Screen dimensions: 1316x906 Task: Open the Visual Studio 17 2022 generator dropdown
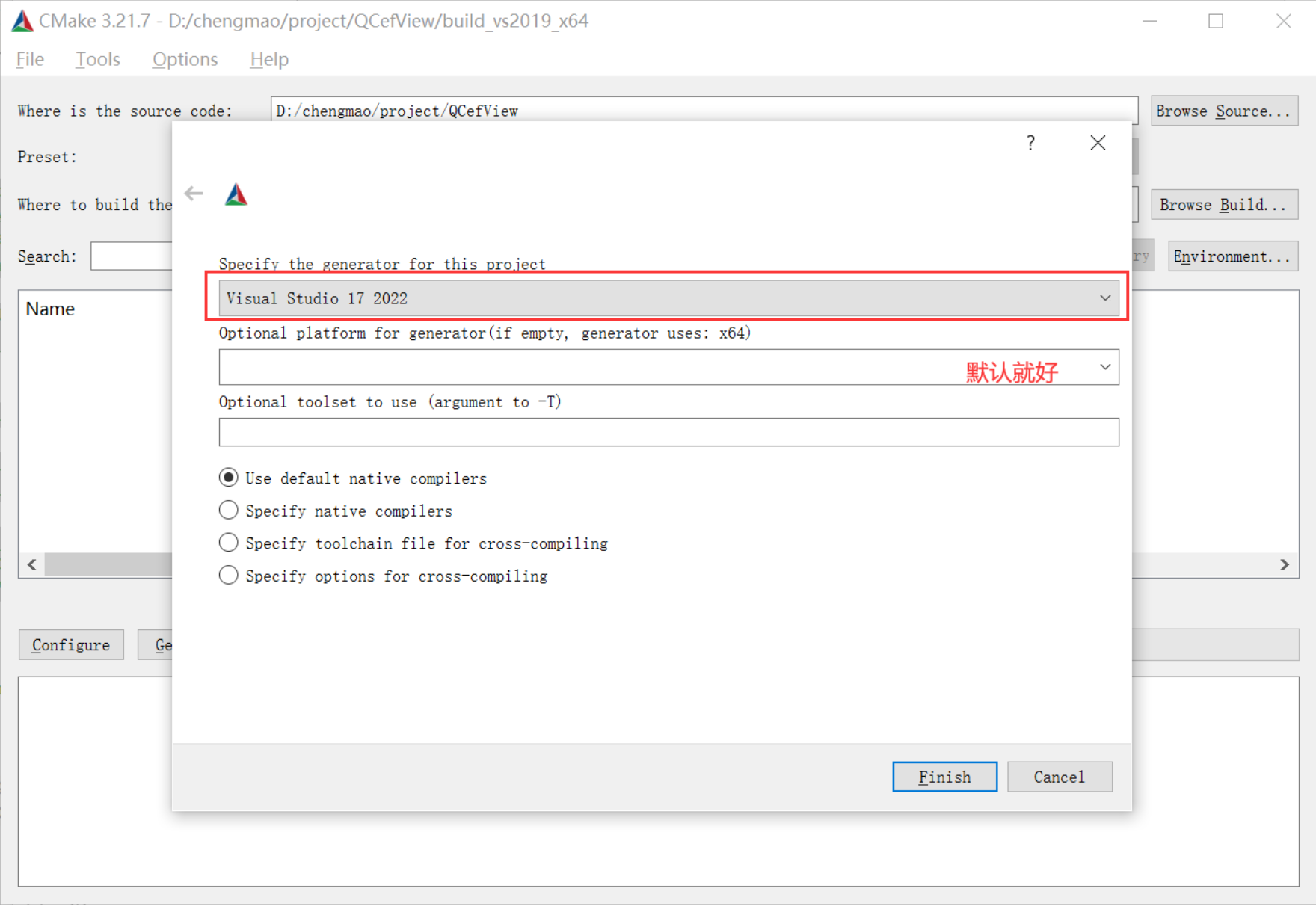pos(668,298)
